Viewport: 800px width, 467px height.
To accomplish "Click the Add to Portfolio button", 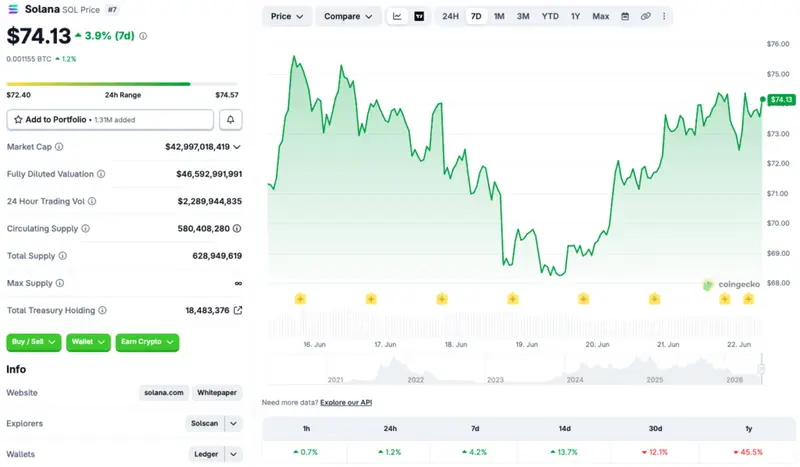I will (x=110, y=119).
